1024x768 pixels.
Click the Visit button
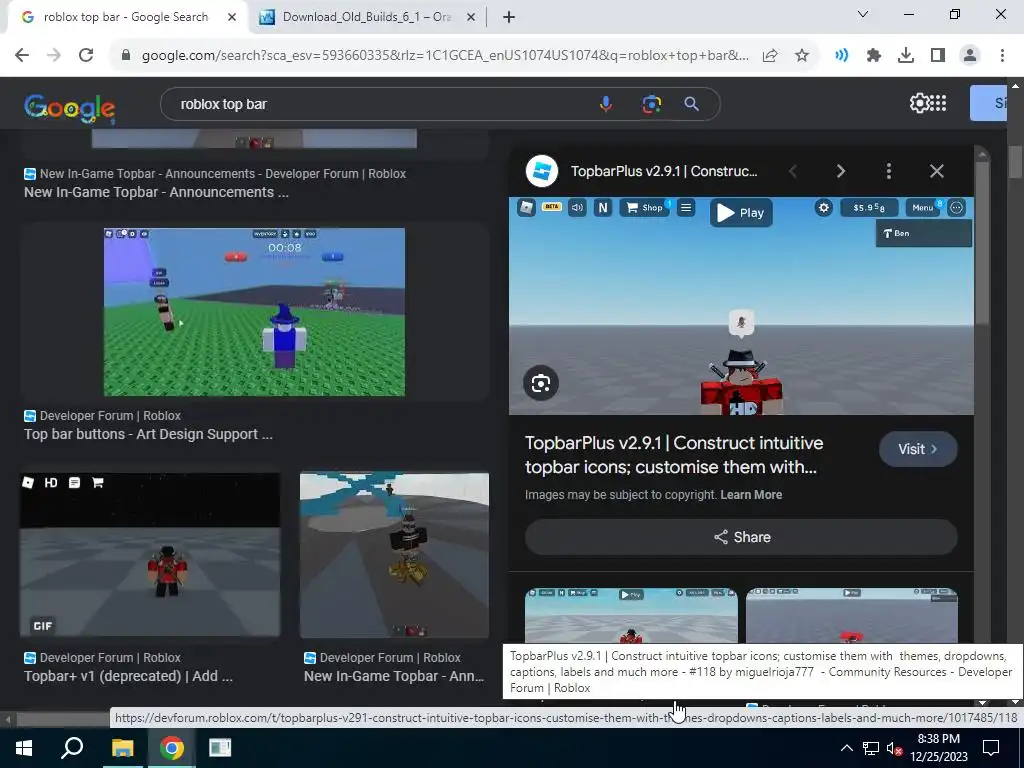[x=918, y=449]
